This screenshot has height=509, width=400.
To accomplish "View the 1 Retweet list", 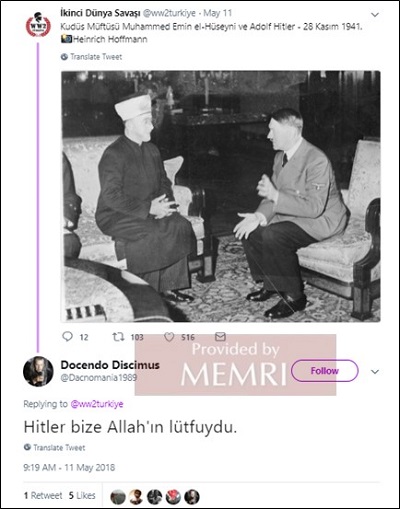I will [x=43, y=496].
